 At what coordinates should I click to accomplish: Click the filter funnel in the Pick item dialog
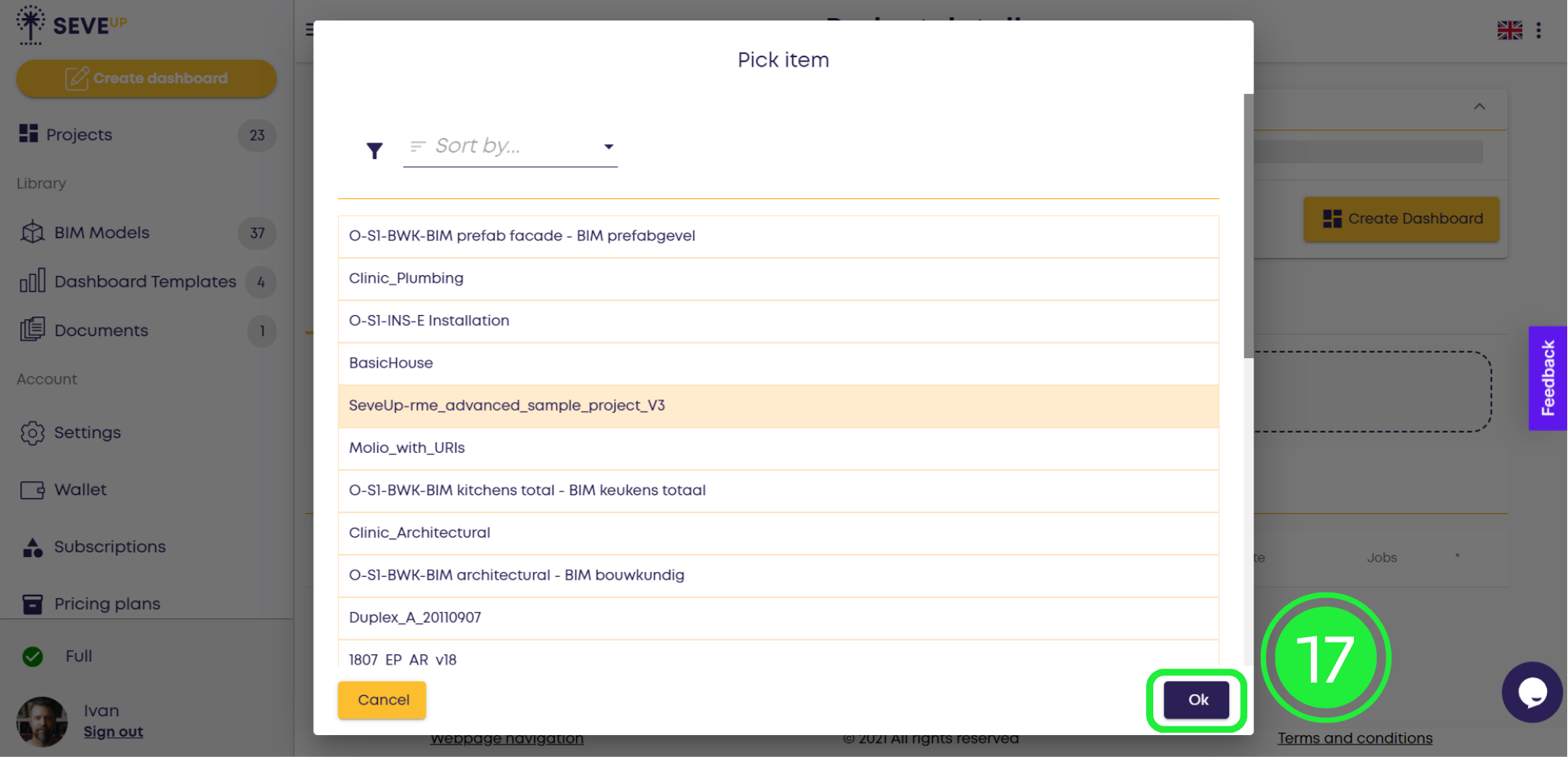[376, 150]
